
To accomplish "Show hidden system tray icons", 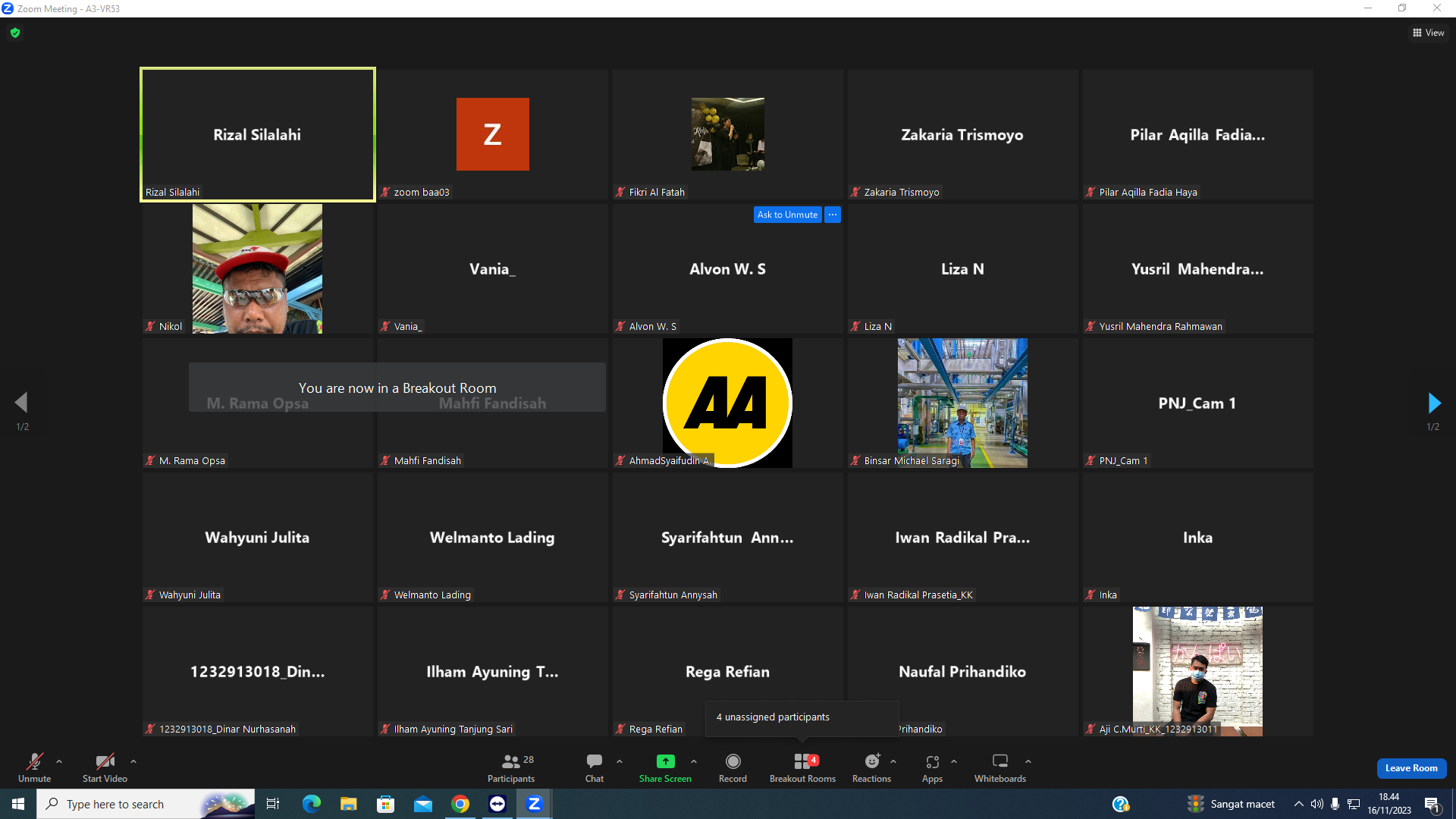I will (x=1299, y=804).
